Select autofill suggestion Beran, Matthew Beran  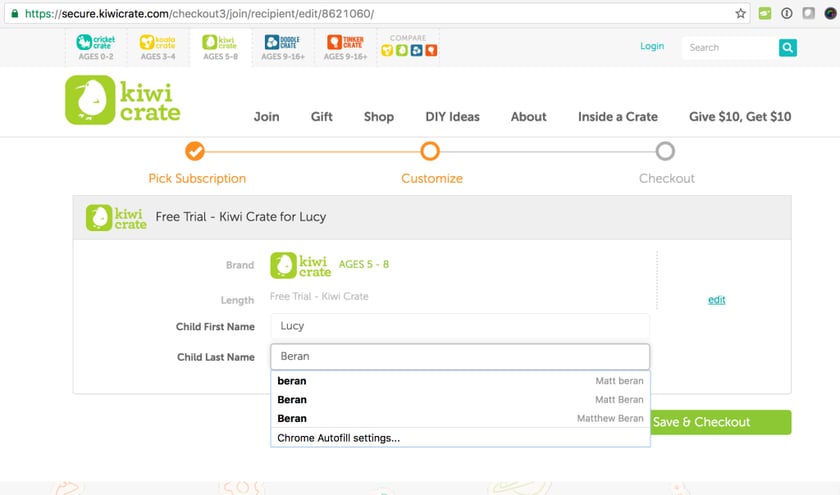coord(460,418)
